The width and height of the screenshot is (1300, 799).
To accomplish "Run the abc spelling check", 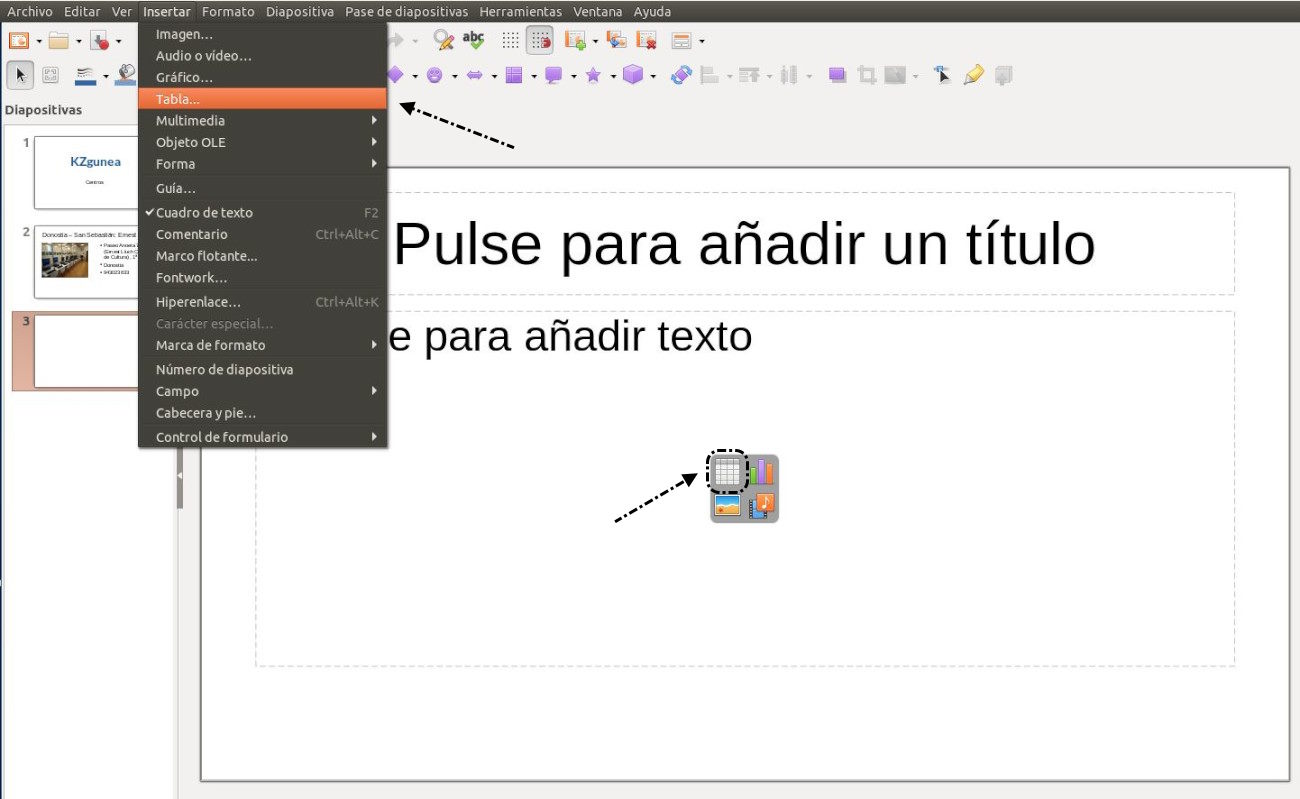I will click(473, 40).
